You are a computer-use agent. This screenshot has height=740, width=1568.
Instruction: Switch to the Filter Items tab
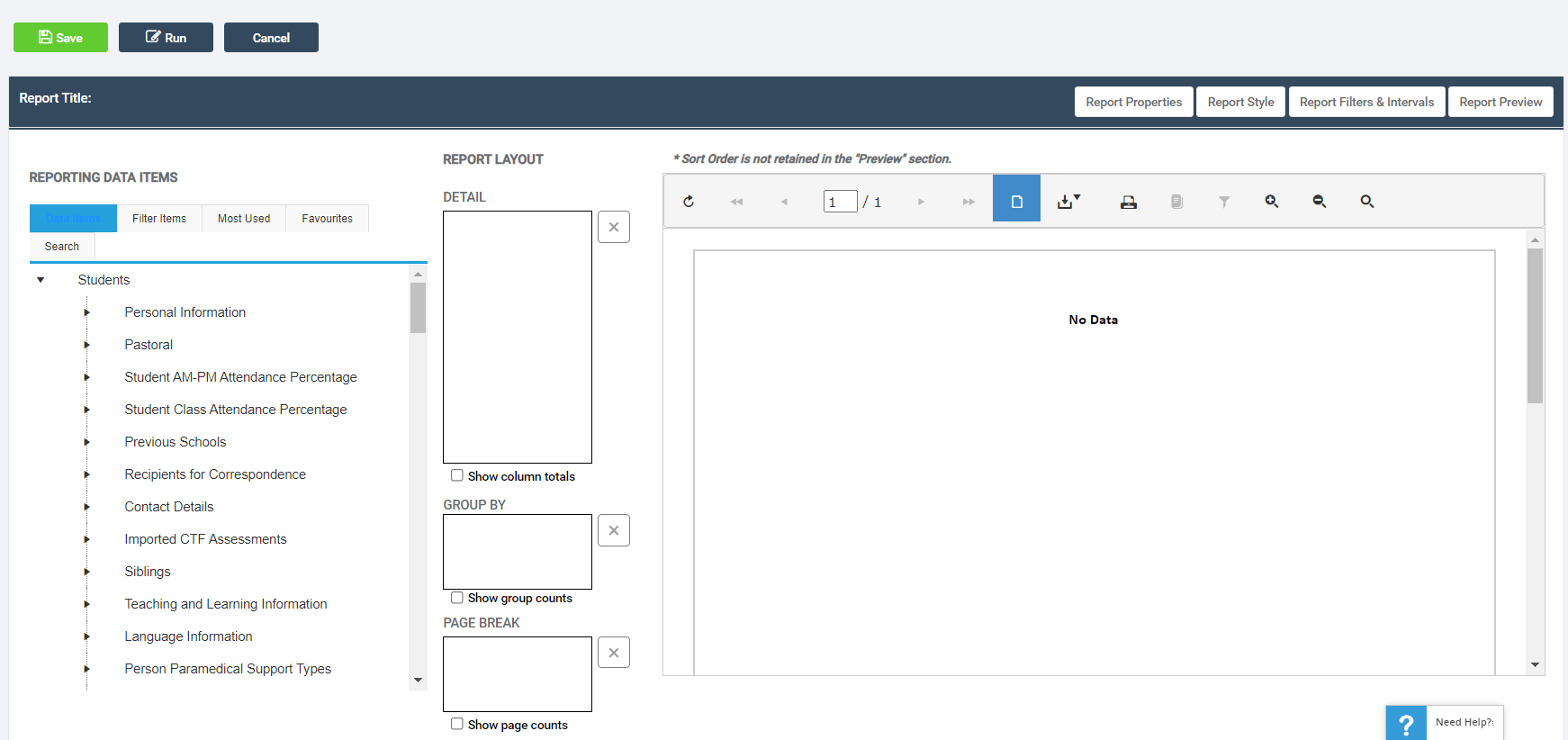click(x=159, y=219)
